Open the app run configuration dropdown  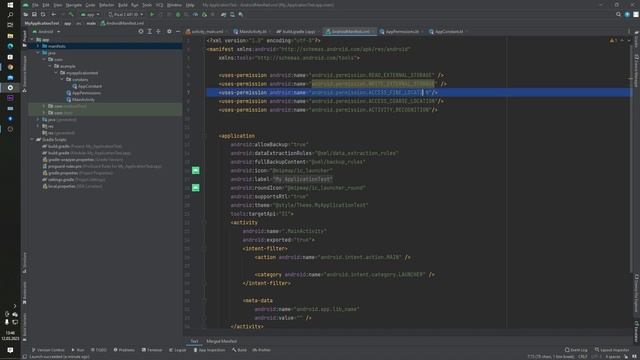pyautogui.click(x=90, y=14)
